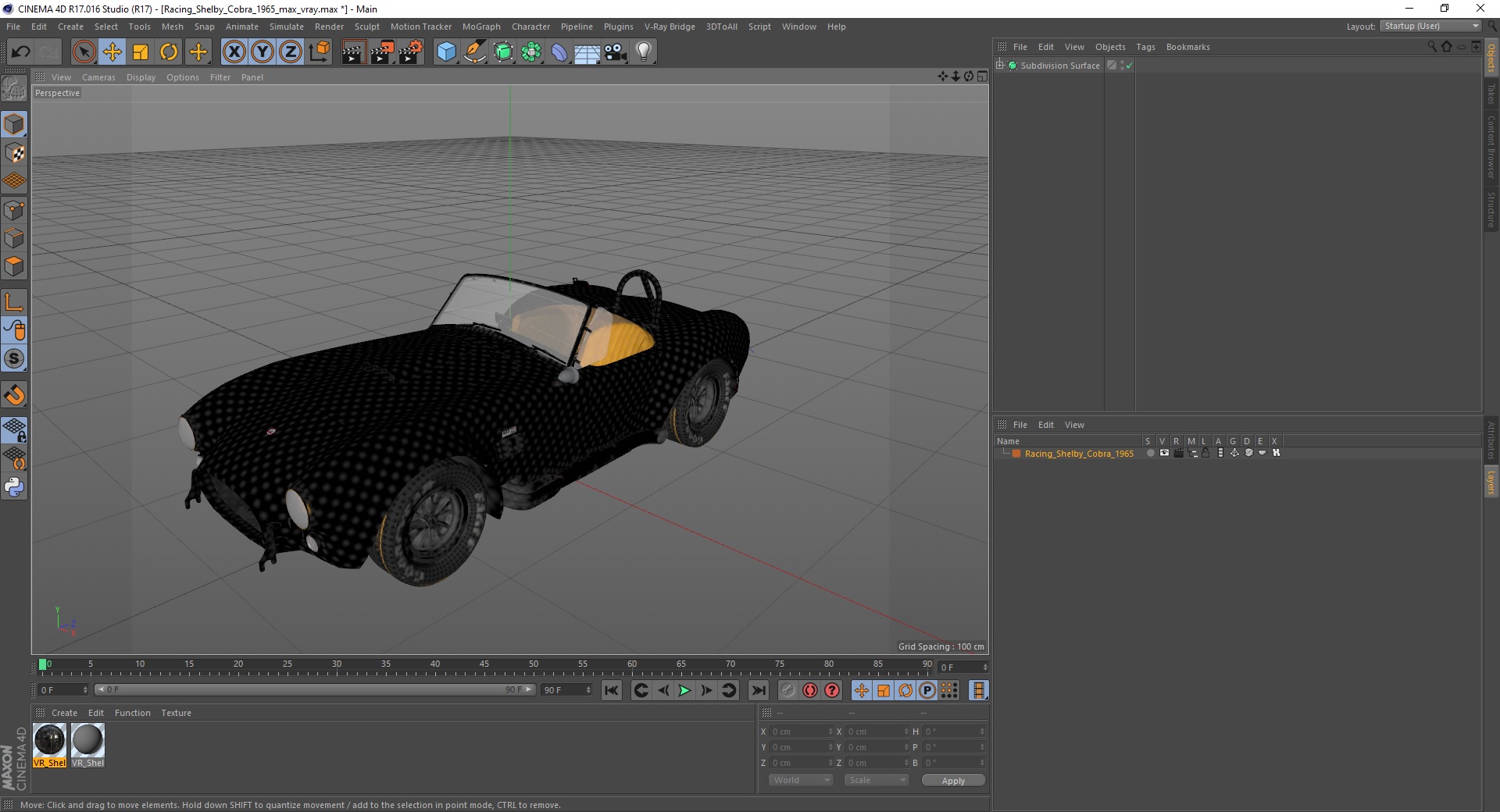Add a Camera object
The width and height of the screenshot is (1500, 812).
[616, 52]
